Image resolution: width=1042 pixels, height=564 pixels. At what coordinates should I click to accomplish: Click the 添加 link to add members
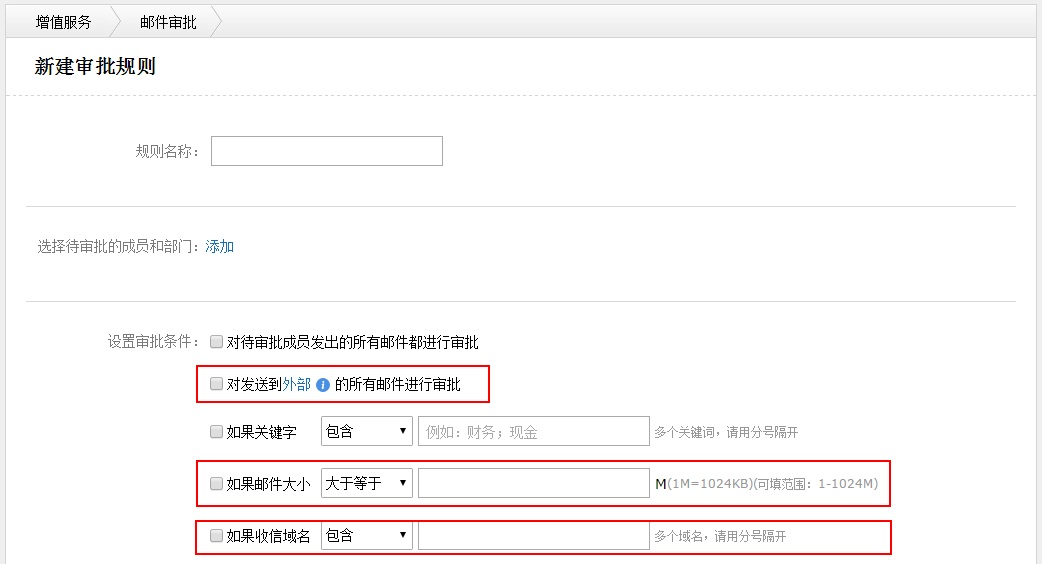(x=219, y=246)
